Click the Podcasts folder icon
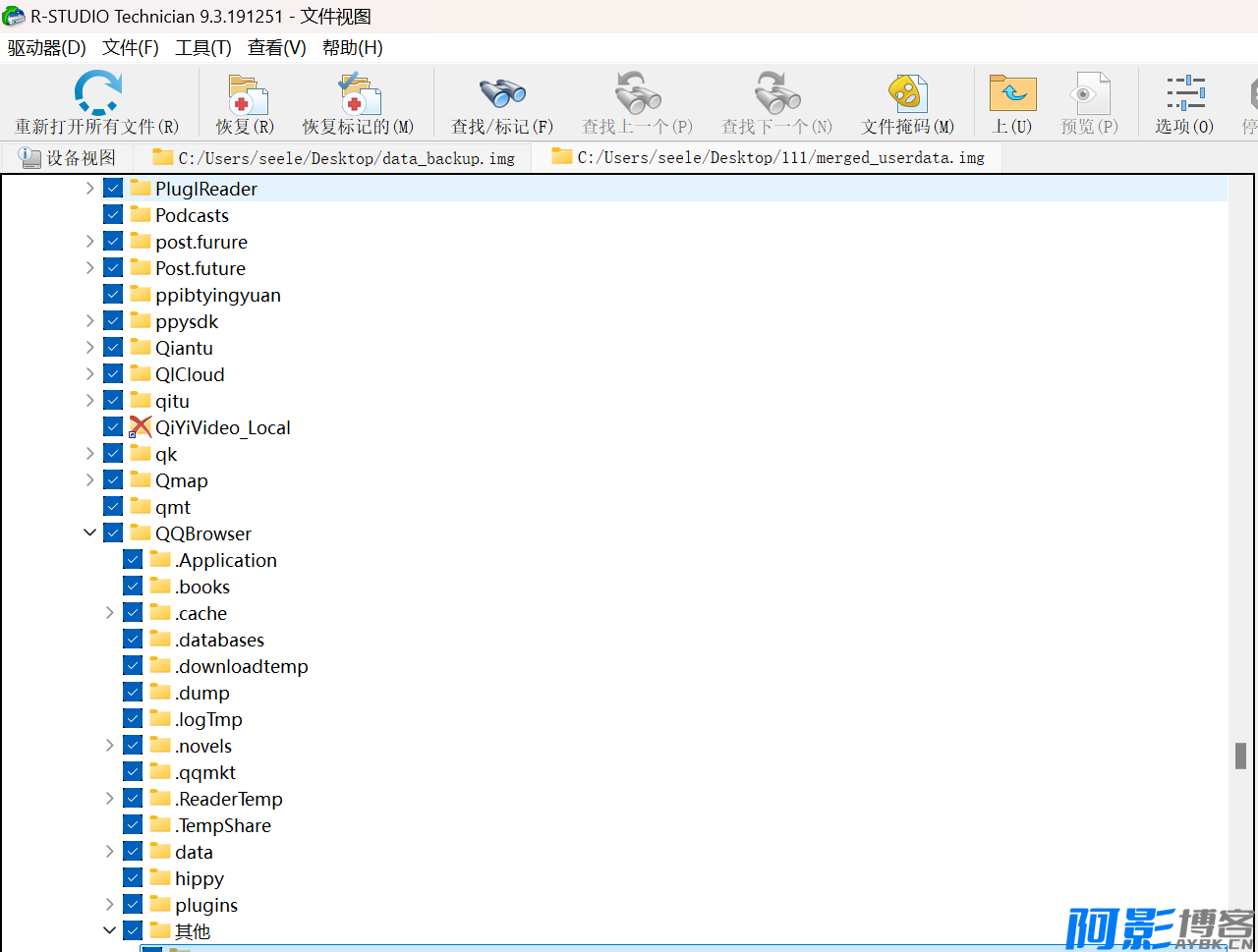 pos(141,214)
